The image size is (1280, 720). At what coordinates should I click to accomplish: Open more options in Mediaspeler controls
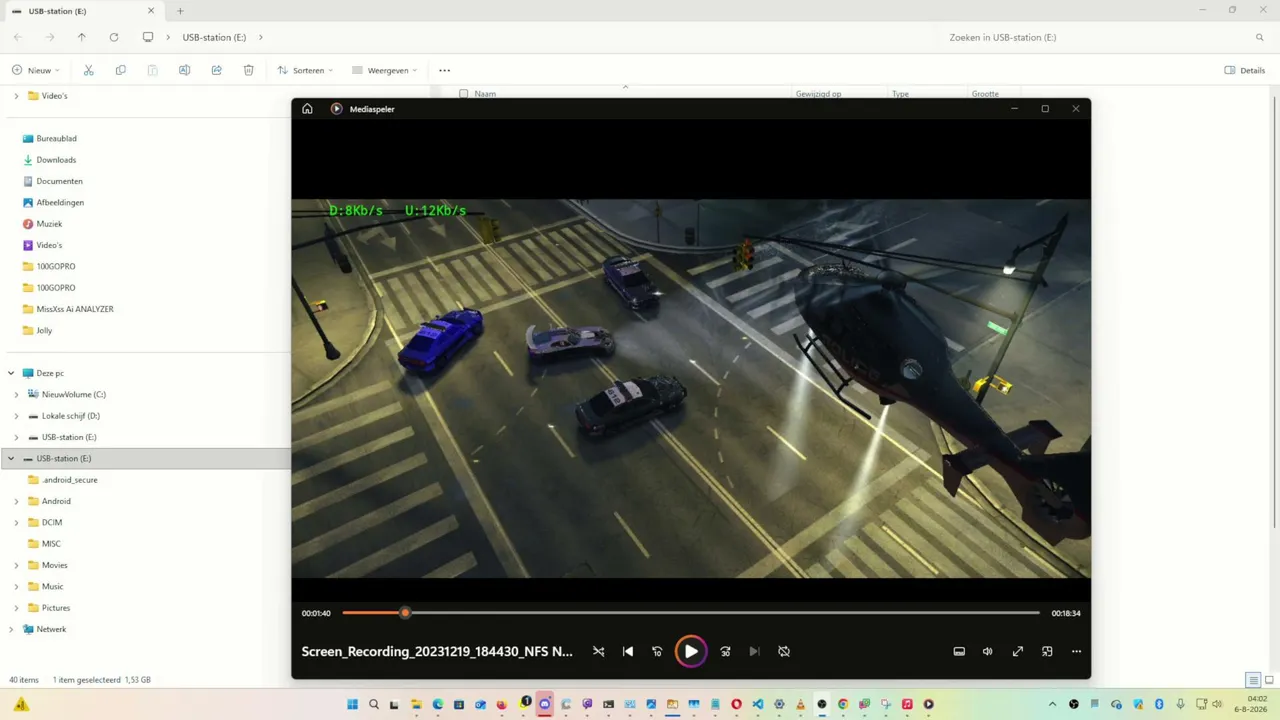[x=1076, y=651]
